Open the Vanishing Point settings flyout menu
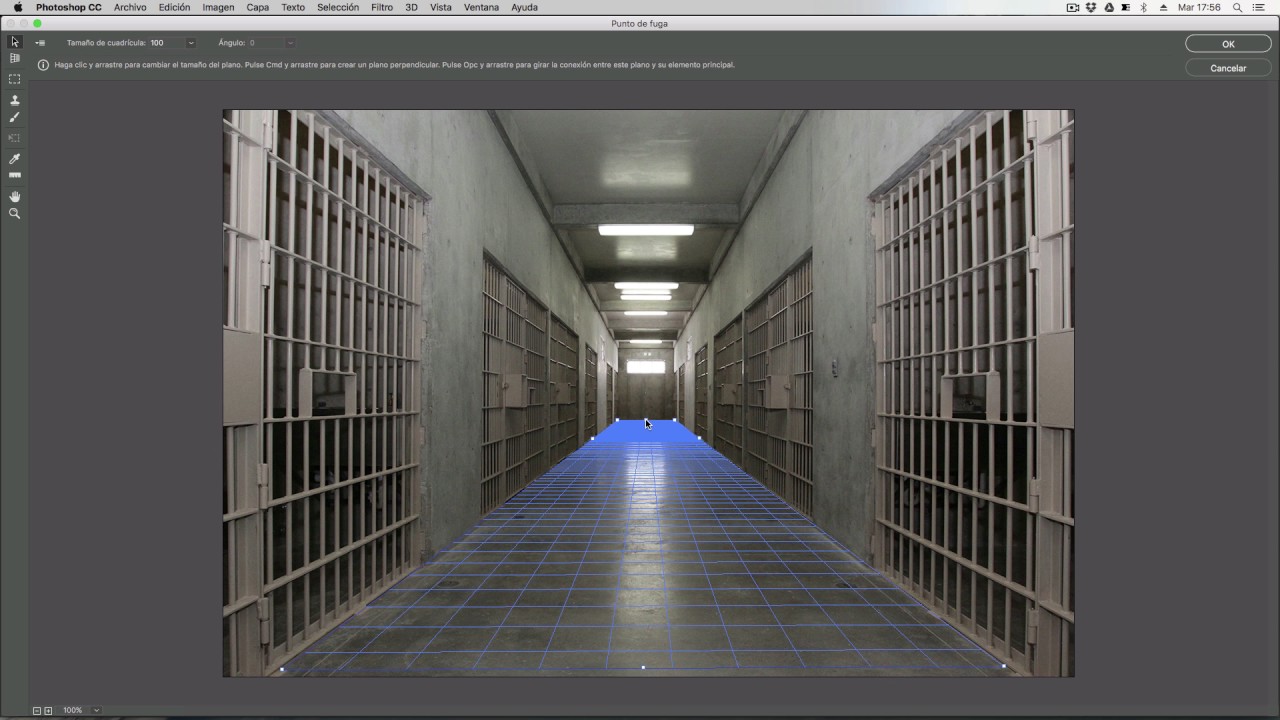Screen dimensions: 1280x720 click(40, 43)
